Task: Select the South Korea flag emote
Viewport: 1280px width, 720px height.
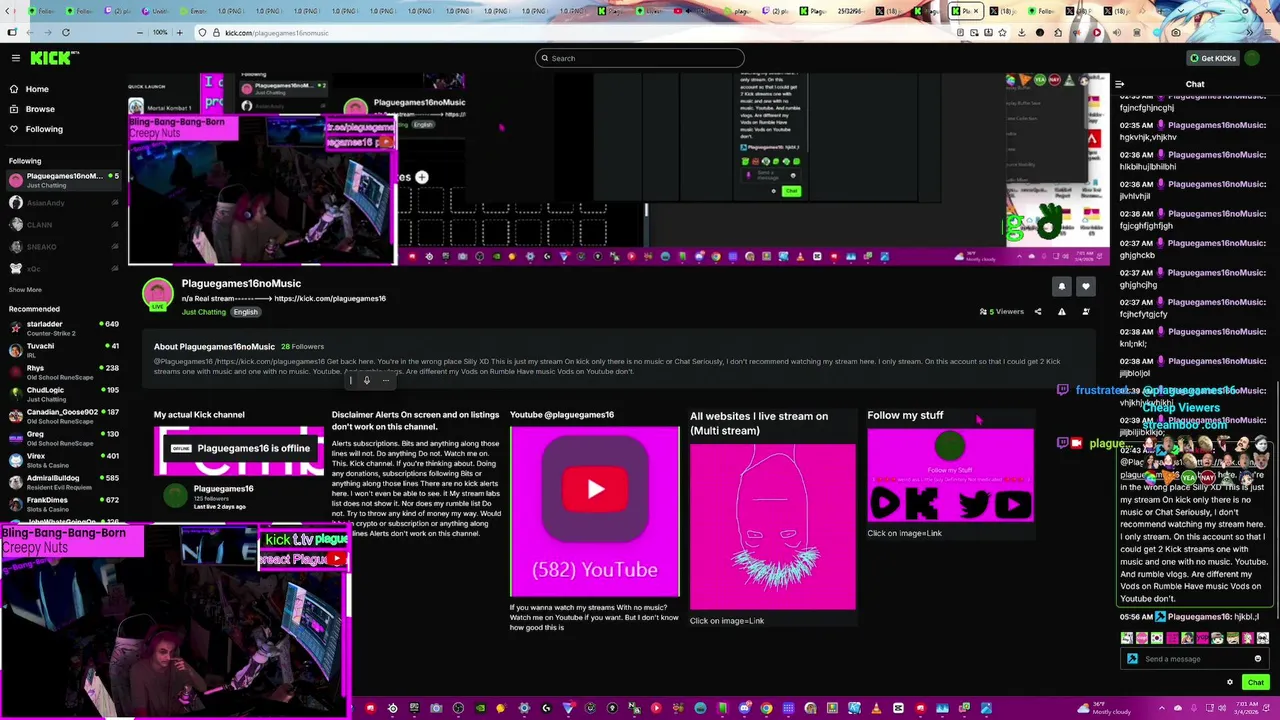Action: 1157,639
